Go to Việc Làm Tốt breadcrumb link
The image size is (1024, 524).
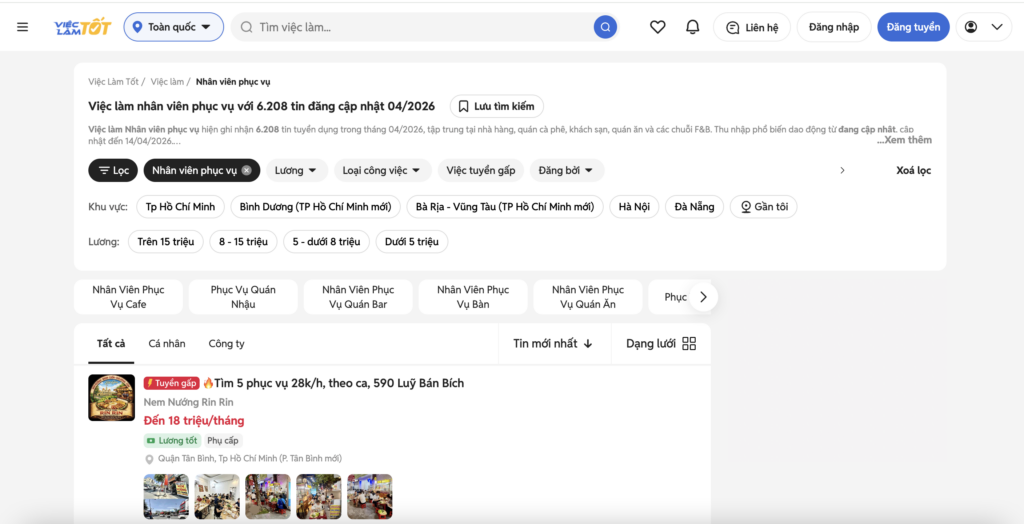114,82
